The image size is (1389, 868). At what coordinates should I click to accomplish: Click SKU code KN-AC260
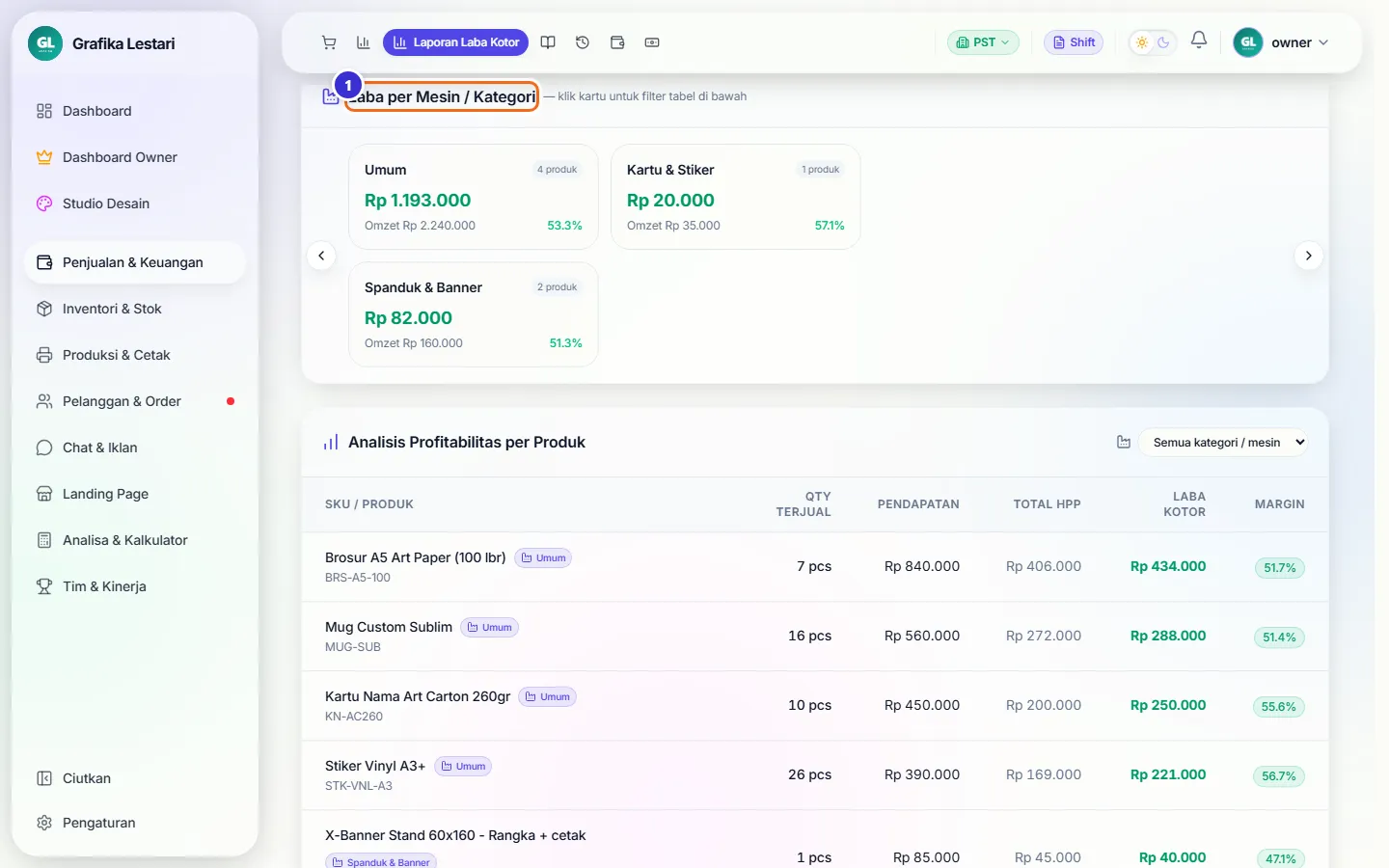[354, 717]
